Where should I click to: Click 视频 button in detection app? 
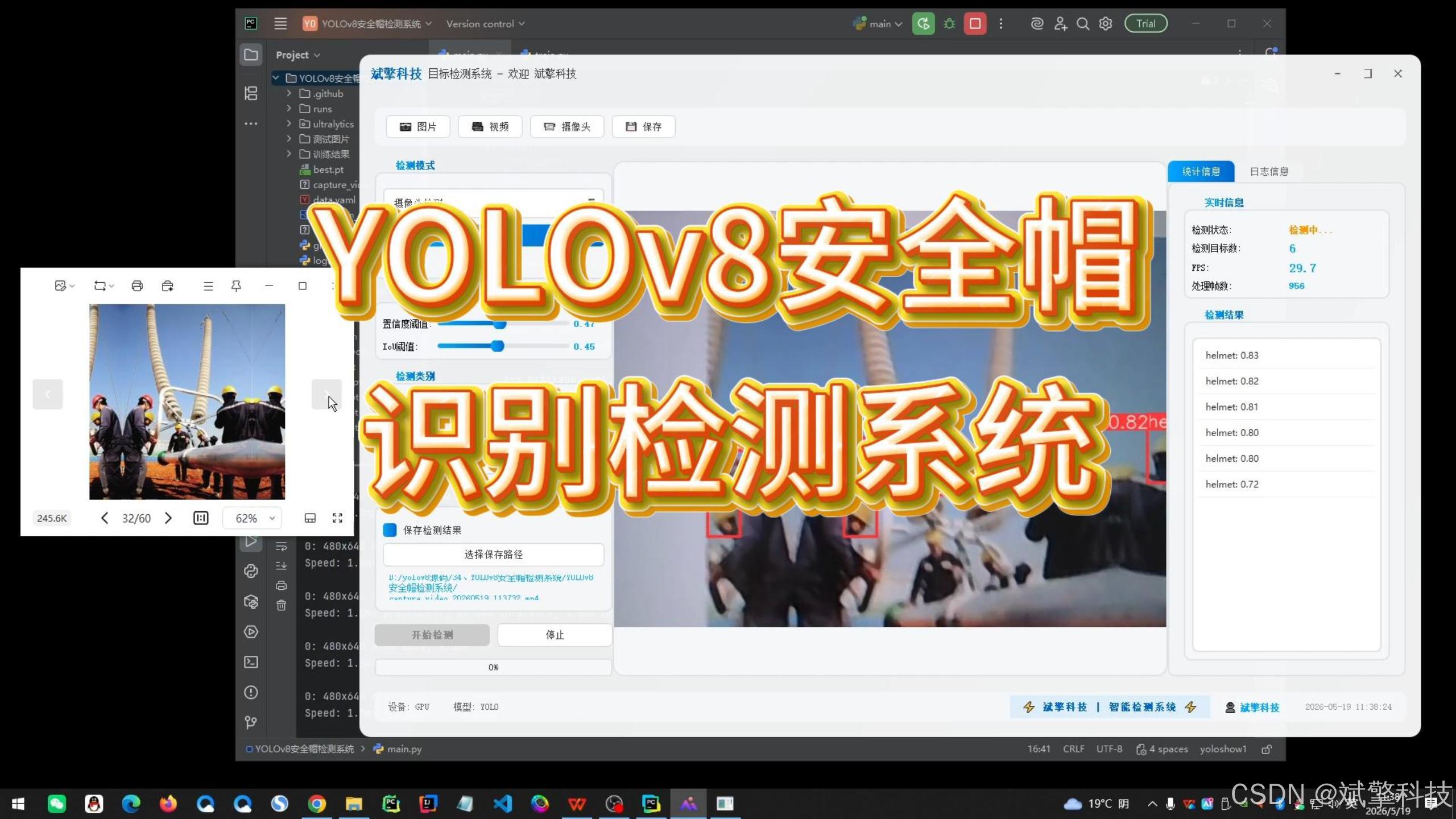click(x=490, y=127)
